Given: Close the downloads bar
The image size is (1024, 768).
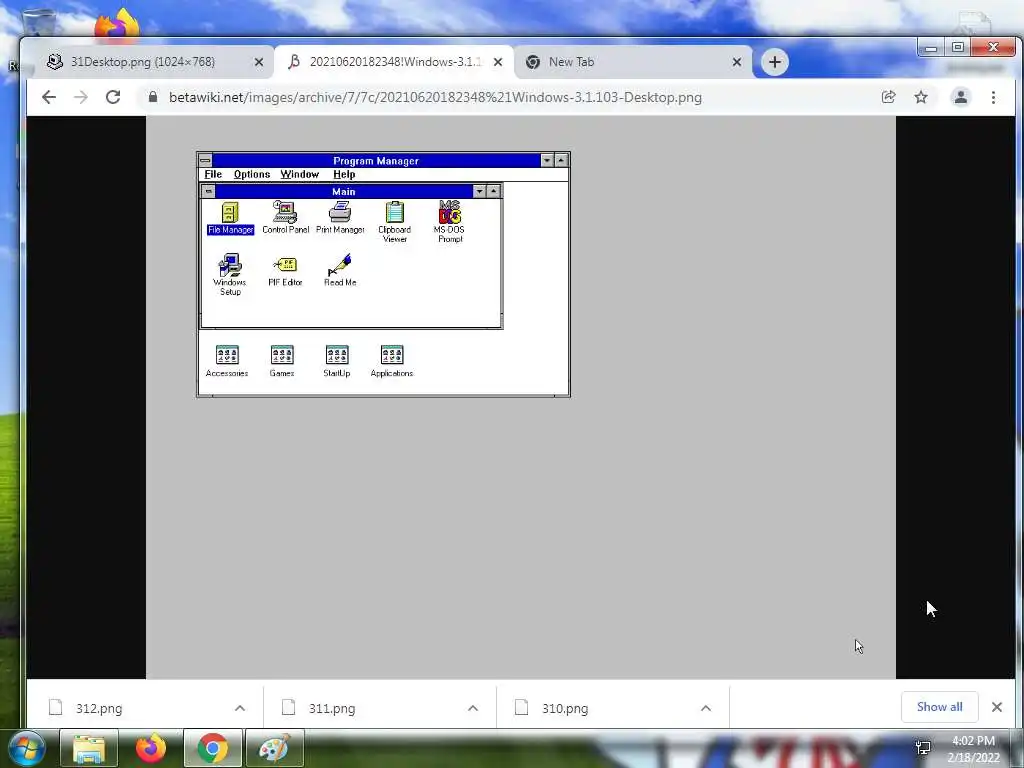Looking at the screenshot, I should click(x=997, y=707).
